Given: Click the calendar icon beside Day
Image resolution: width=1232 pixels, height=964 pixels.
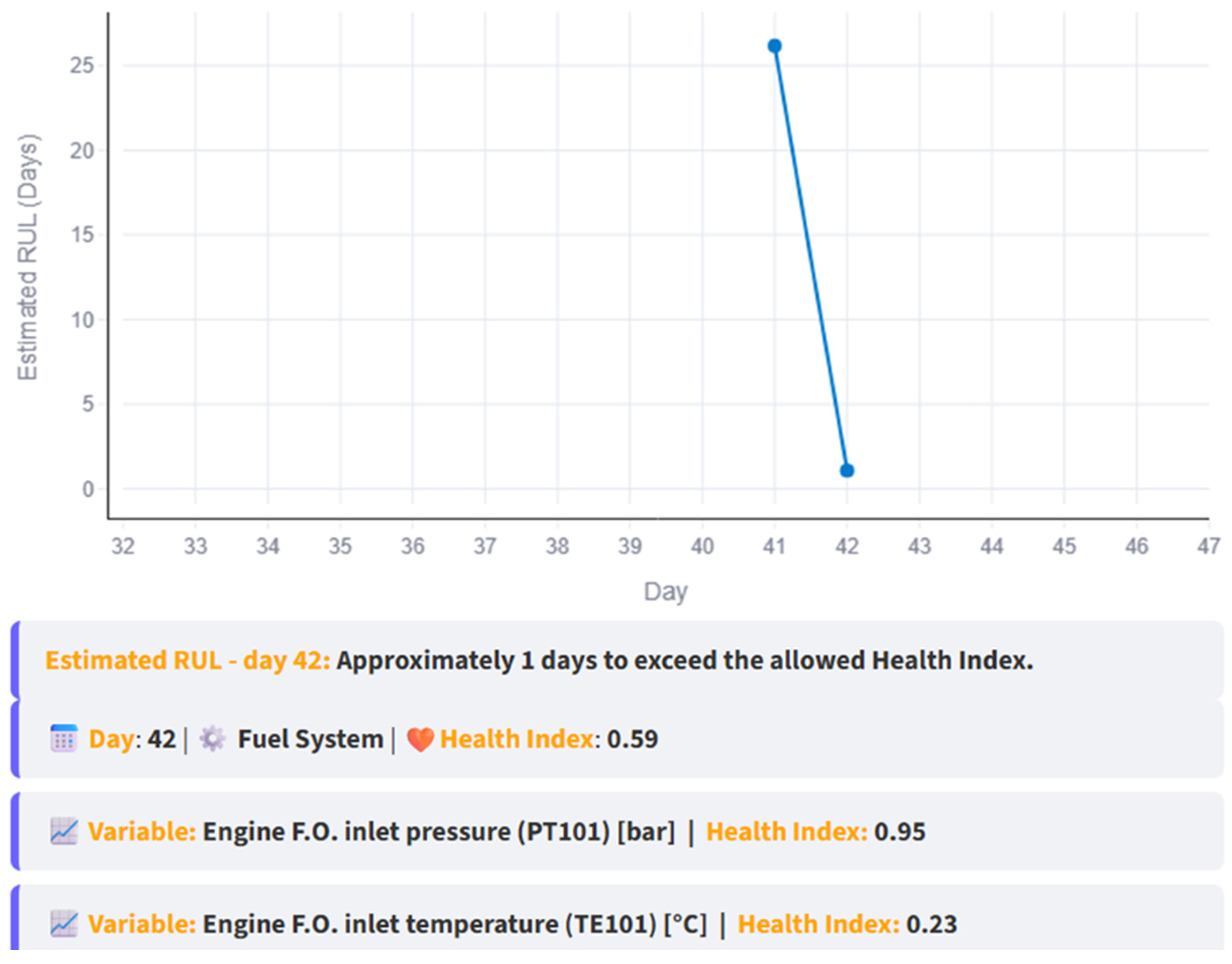Looking at the screenshot, I should (63, 739).
